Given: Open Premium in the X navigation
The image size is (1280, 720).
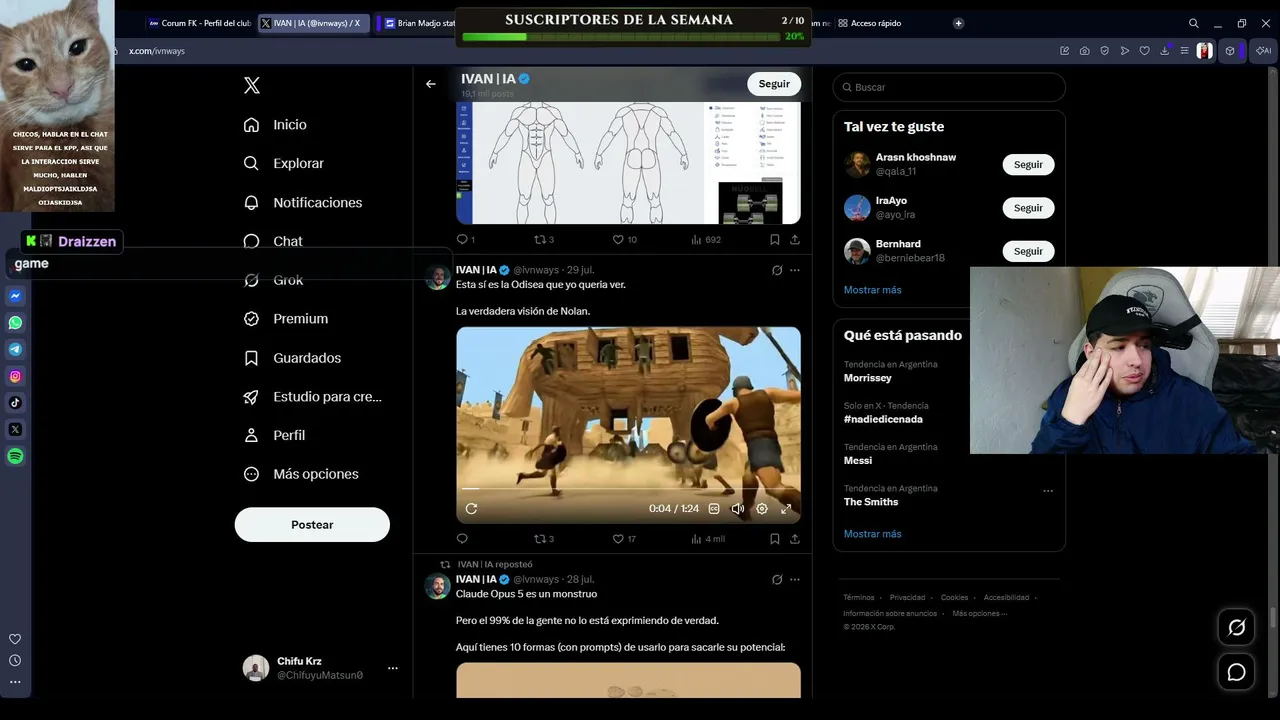Looking at the screenshot, I should [286, 319].
